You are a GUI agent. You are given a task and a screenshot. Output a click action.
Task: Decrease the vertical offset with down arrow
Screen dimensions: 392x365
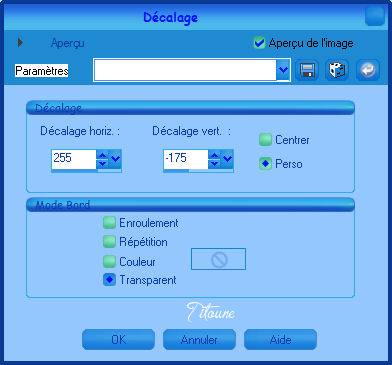click(215, 163)
